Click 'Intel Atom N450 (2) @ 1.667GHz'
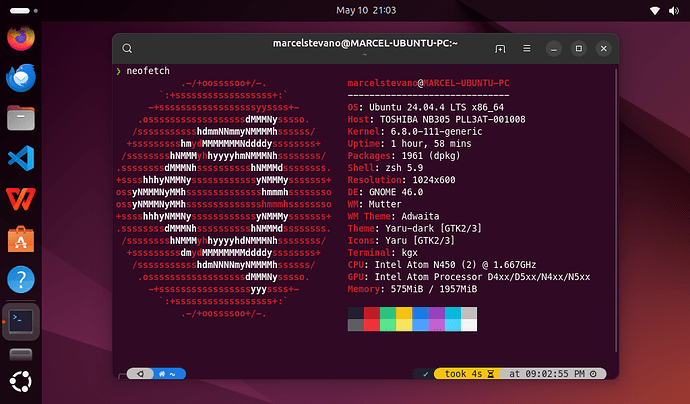 point(455,265)
